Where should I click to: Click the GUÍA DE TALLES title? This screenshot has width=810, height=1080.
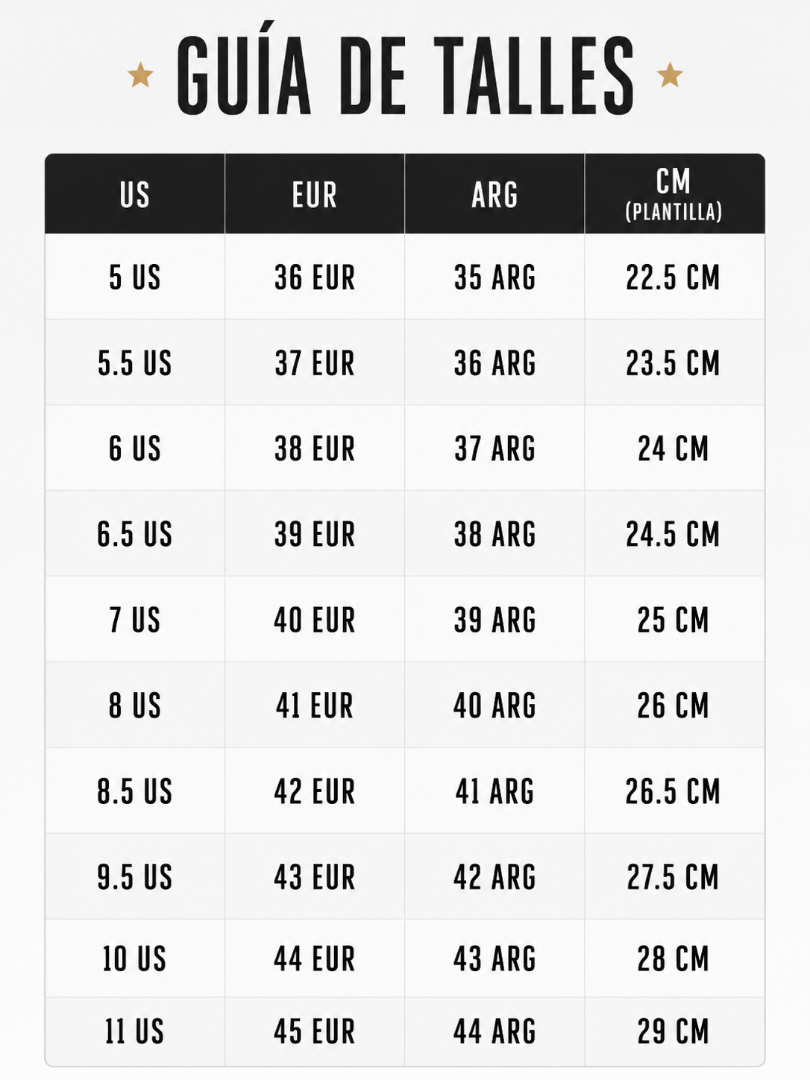[x=405, y=74]
